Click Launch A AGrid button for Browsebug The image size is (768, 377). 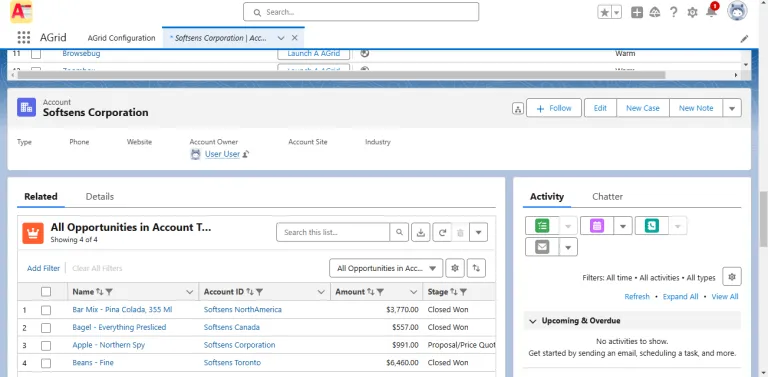click(313, 53)
